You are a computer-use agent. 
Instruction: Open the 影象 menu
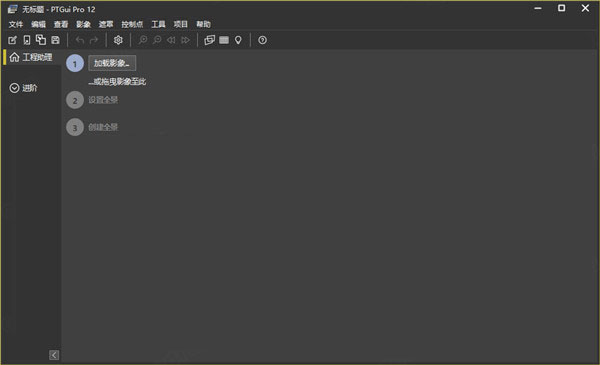point(83,24)
